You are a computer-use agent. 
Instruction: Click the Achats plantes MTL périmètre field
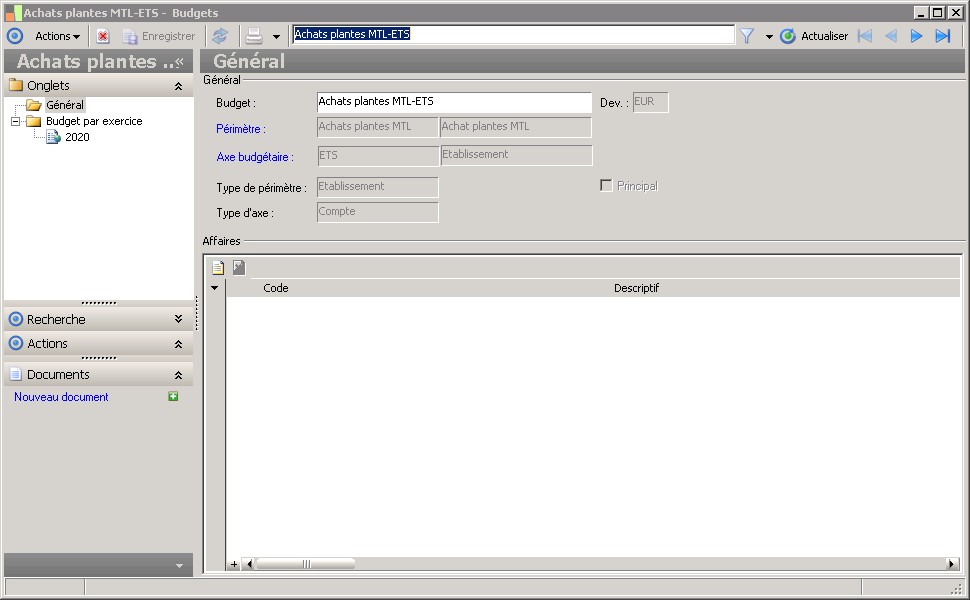coord(377,127)
